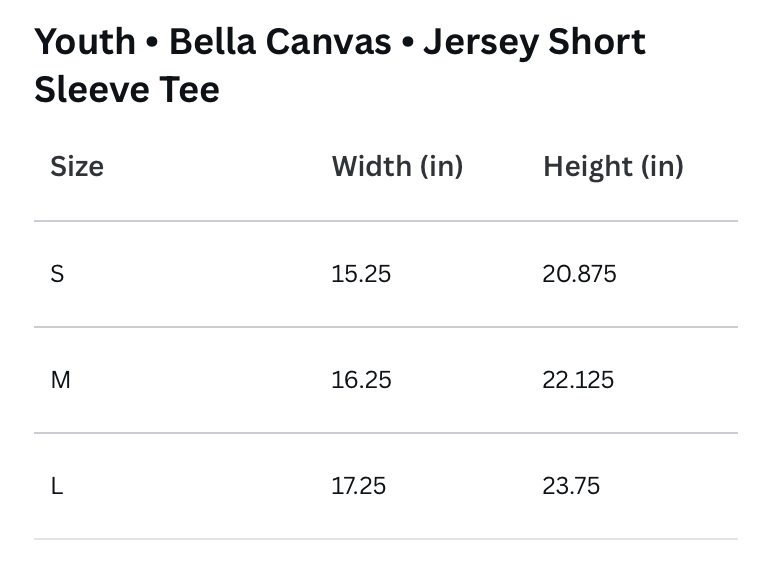Click Bella Canvas in the title
Viewport: 766px width, 586px height.
point(280,42)
